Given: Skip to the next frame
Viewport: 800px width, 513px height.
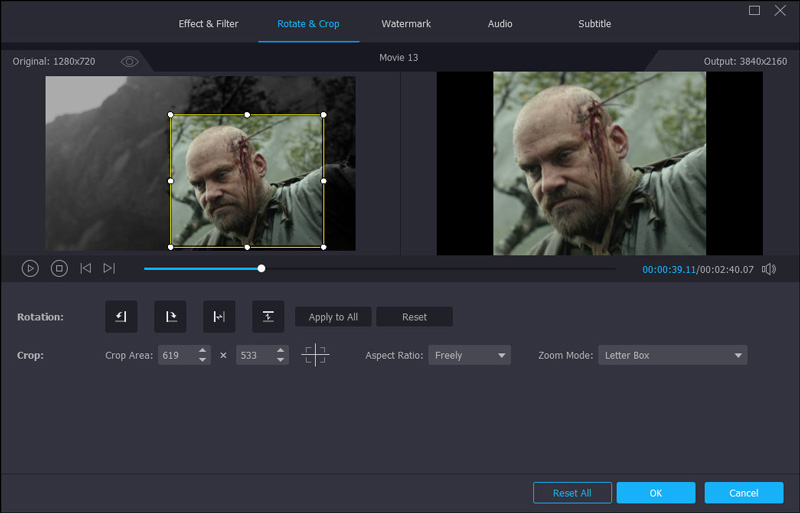Looking at the screenshot, I should [x=109, y=268].
